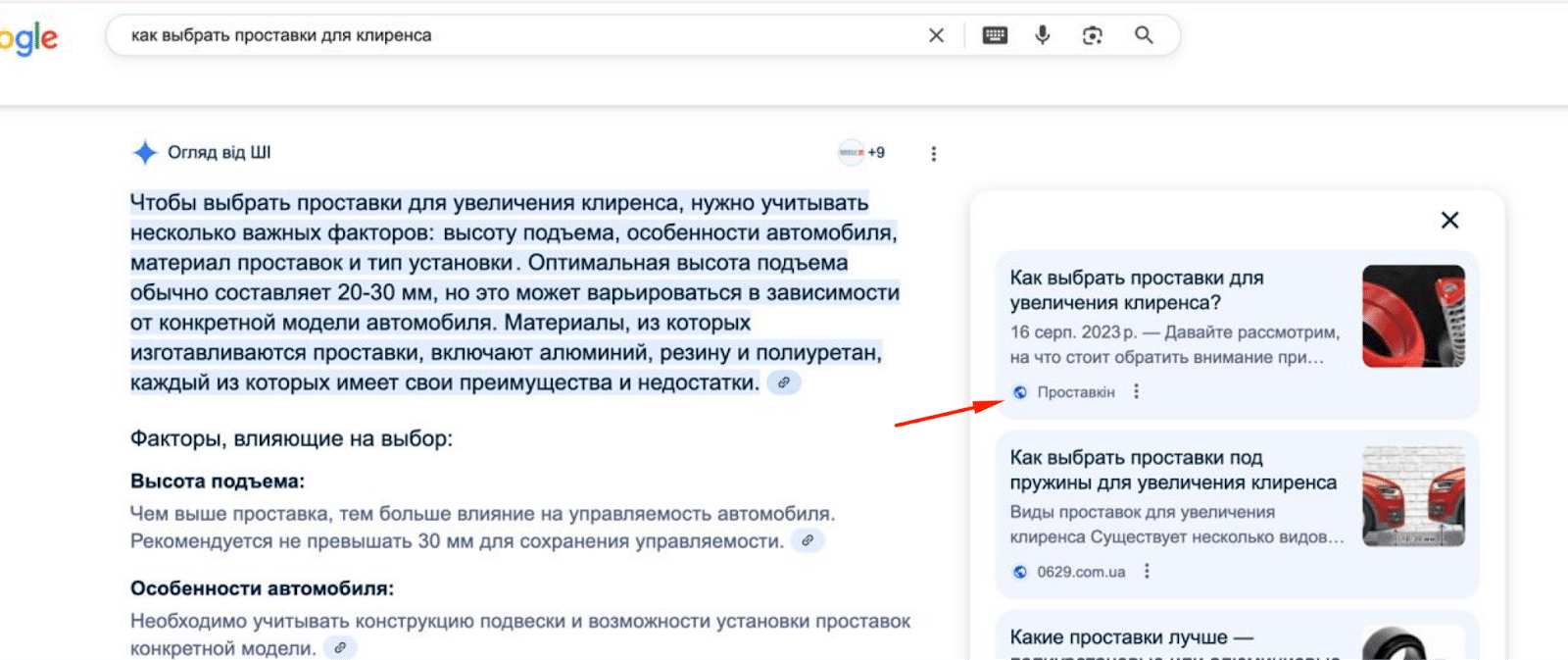The height and width of the screenshot is (660, 1568).
Task: Click the red spacer thumbnail image
Action: 1413,316
